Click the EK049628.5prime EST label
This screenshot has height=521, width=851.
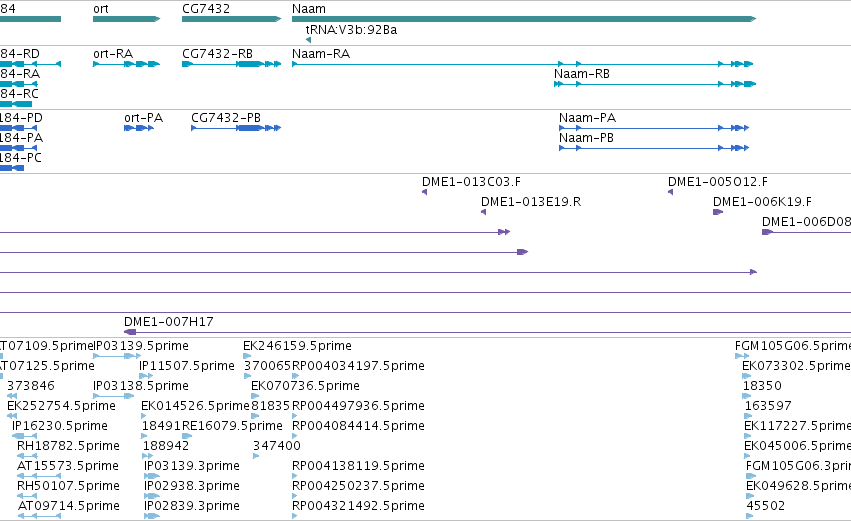pyautogui.click(x=798, y=486)
